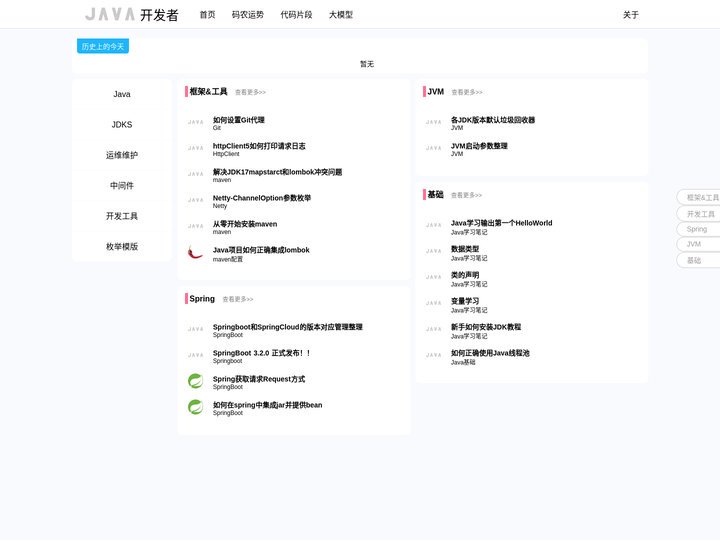
Task: Open the 代码片段 navigation item
Action: (296, 15)
